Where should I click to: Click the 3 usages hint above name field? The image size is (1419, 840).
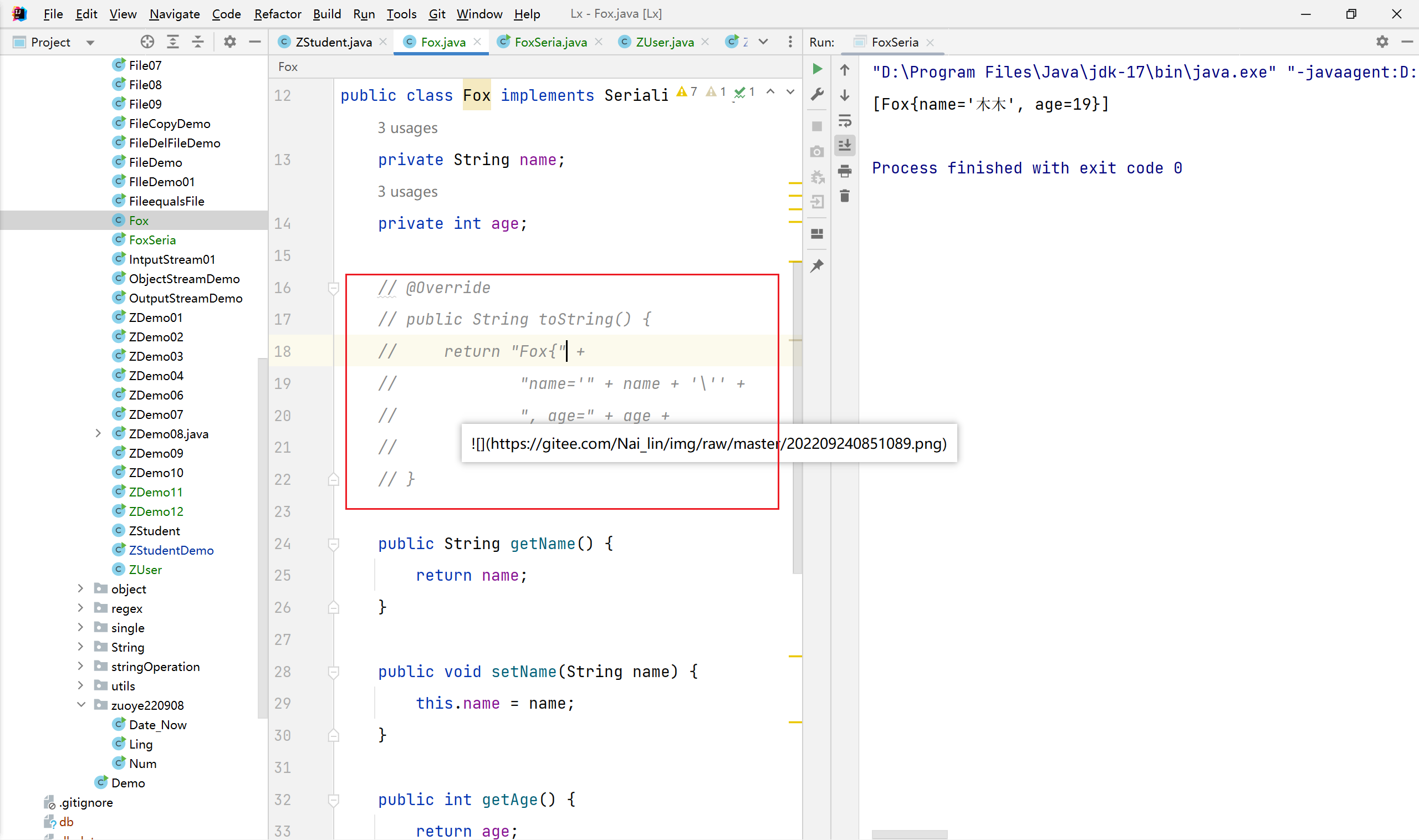pos(407,128)
